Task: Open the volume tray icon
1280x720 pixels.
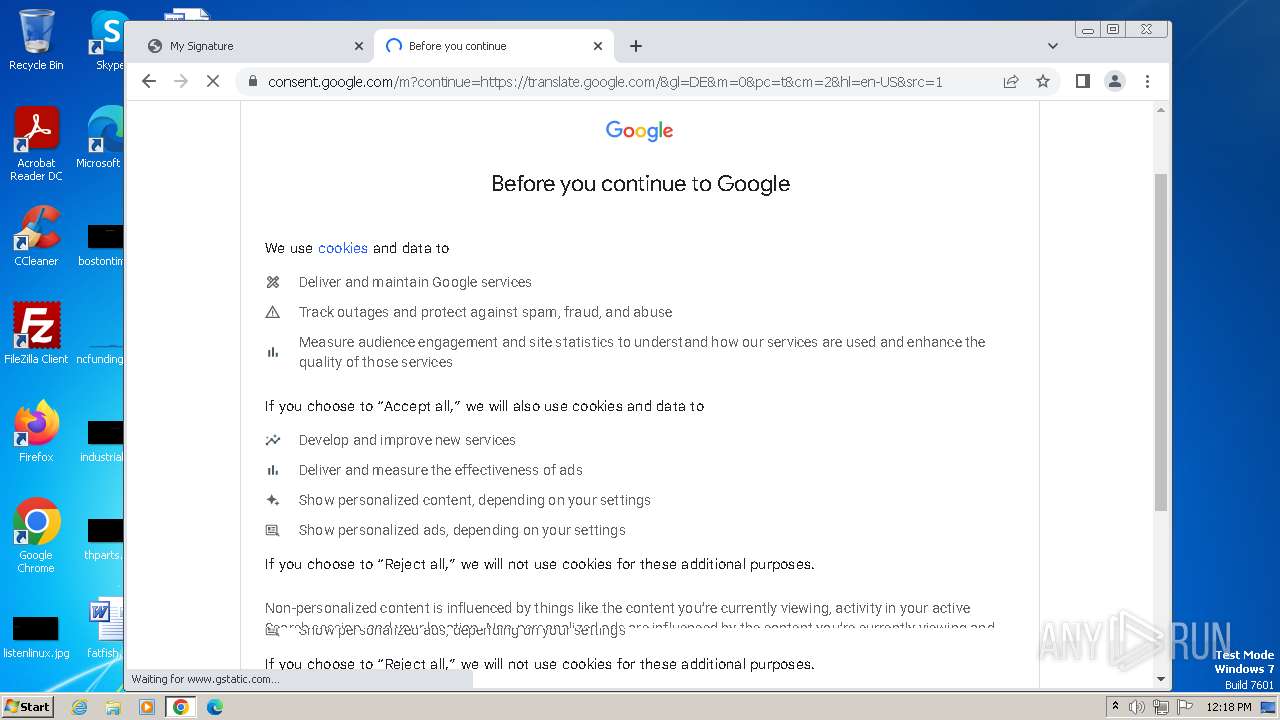Action: (1137, 707)
